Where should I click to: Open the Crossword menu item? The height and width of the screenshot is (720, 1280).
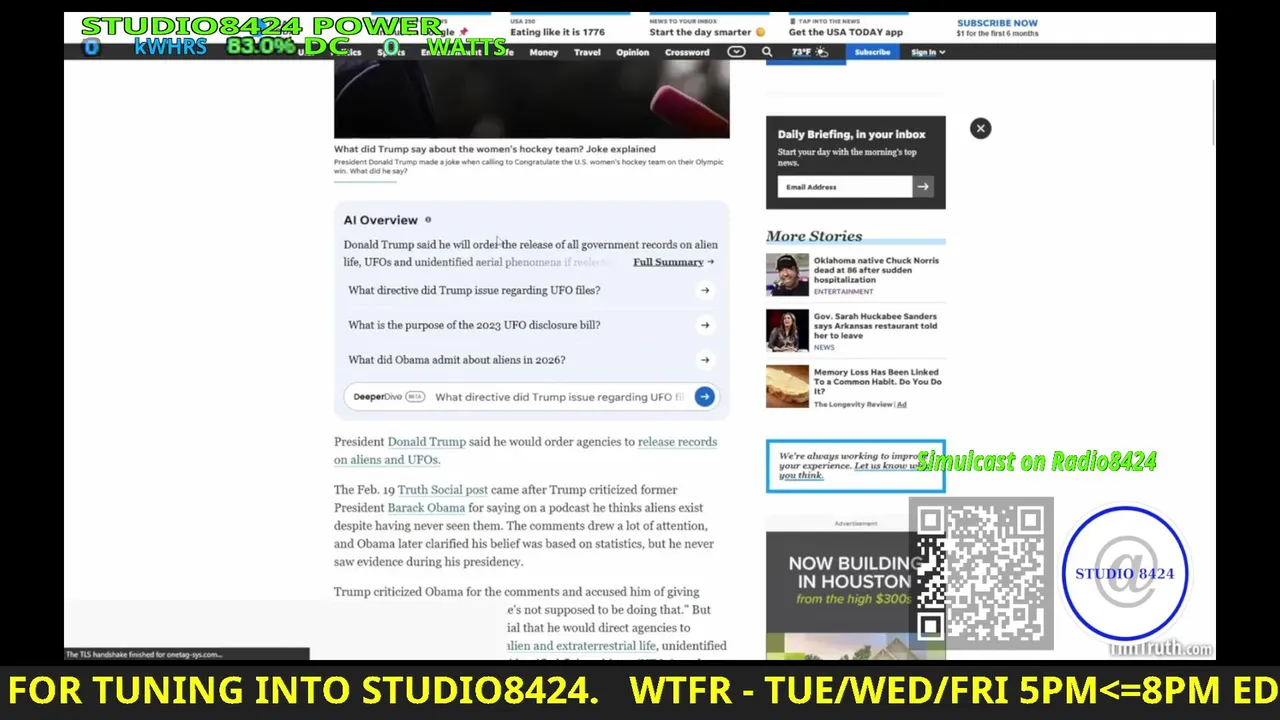[x=687, y=52]
